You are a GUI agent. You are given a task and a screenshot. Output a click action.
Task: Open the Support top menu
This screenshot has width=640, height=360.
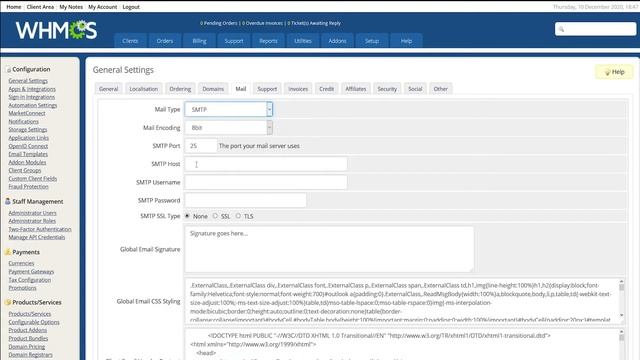(234, 41)
